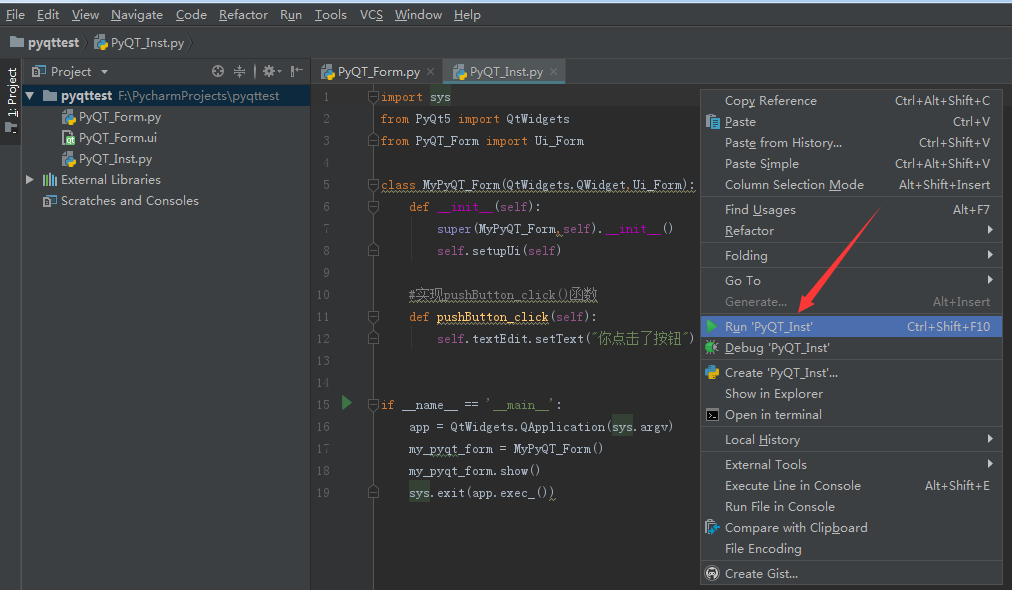1012x590 pixels.
Task: Click the fold marker on line 11 def
Action: click(x=373, y=316)
